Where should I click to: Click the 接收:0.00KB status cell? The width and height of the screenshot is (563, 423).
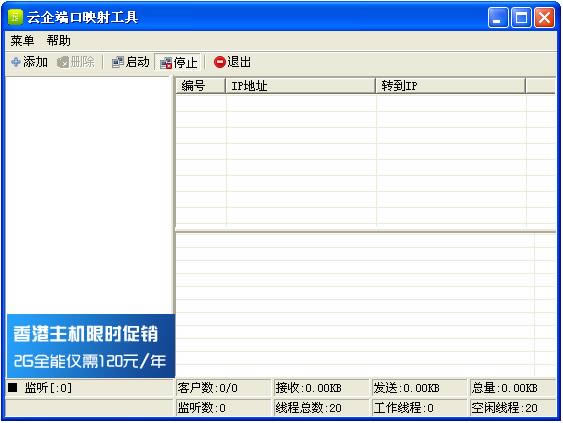pyautogui.click(x=321, y=388)
